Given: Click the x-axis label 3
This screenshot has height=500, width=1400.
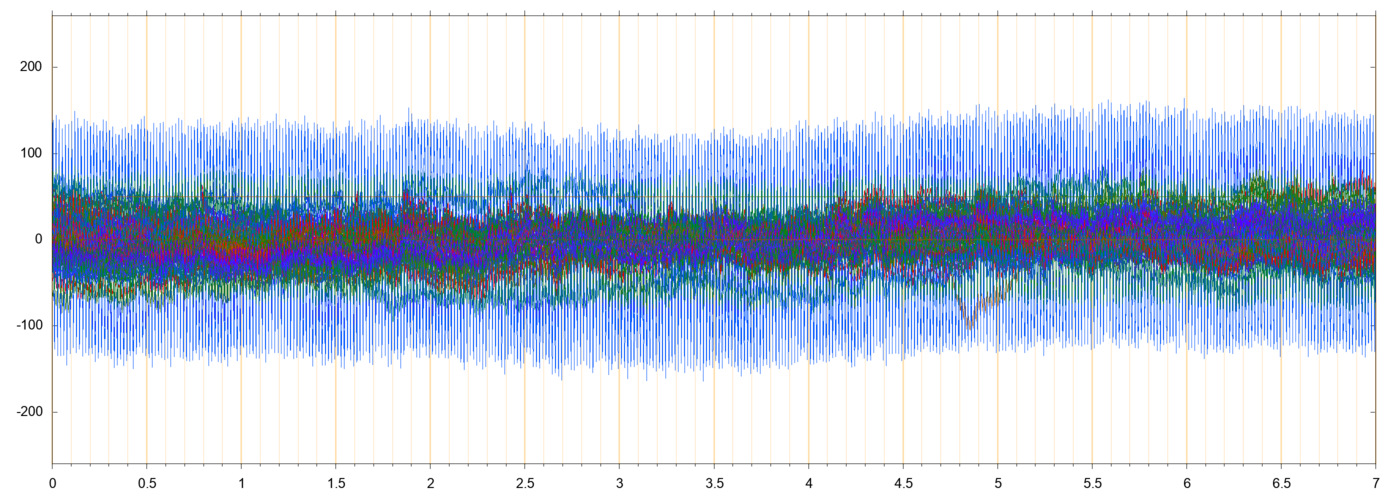Looking at the screenshot, I should [619, 482].
